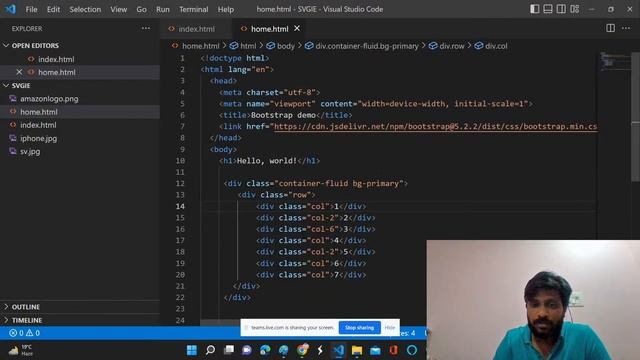This screenshot has width=640, height=360.
Task: Toggle the bottom panel layout icon
Action: pyautogui.click(x=548, y=9)
